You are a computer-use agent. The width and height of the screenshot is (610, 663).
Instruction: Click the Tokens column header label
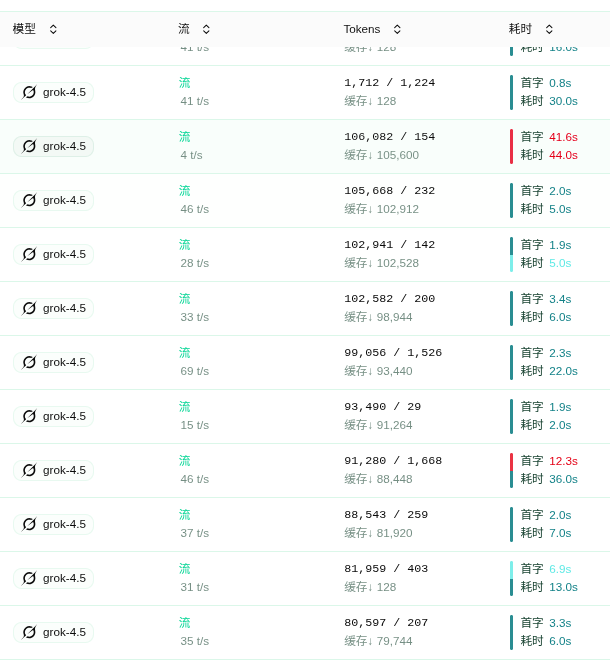[x=362, y=29]
